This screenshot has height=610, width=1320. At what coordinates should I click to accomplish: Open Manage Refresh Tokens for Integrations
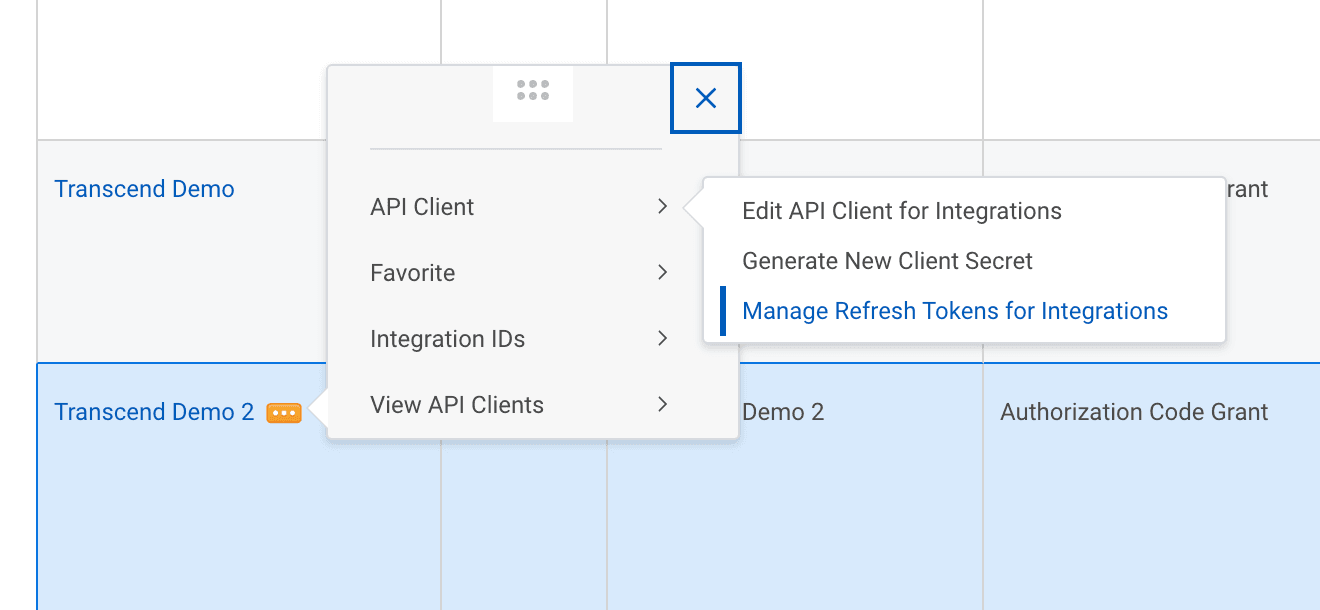click(954, 311)
